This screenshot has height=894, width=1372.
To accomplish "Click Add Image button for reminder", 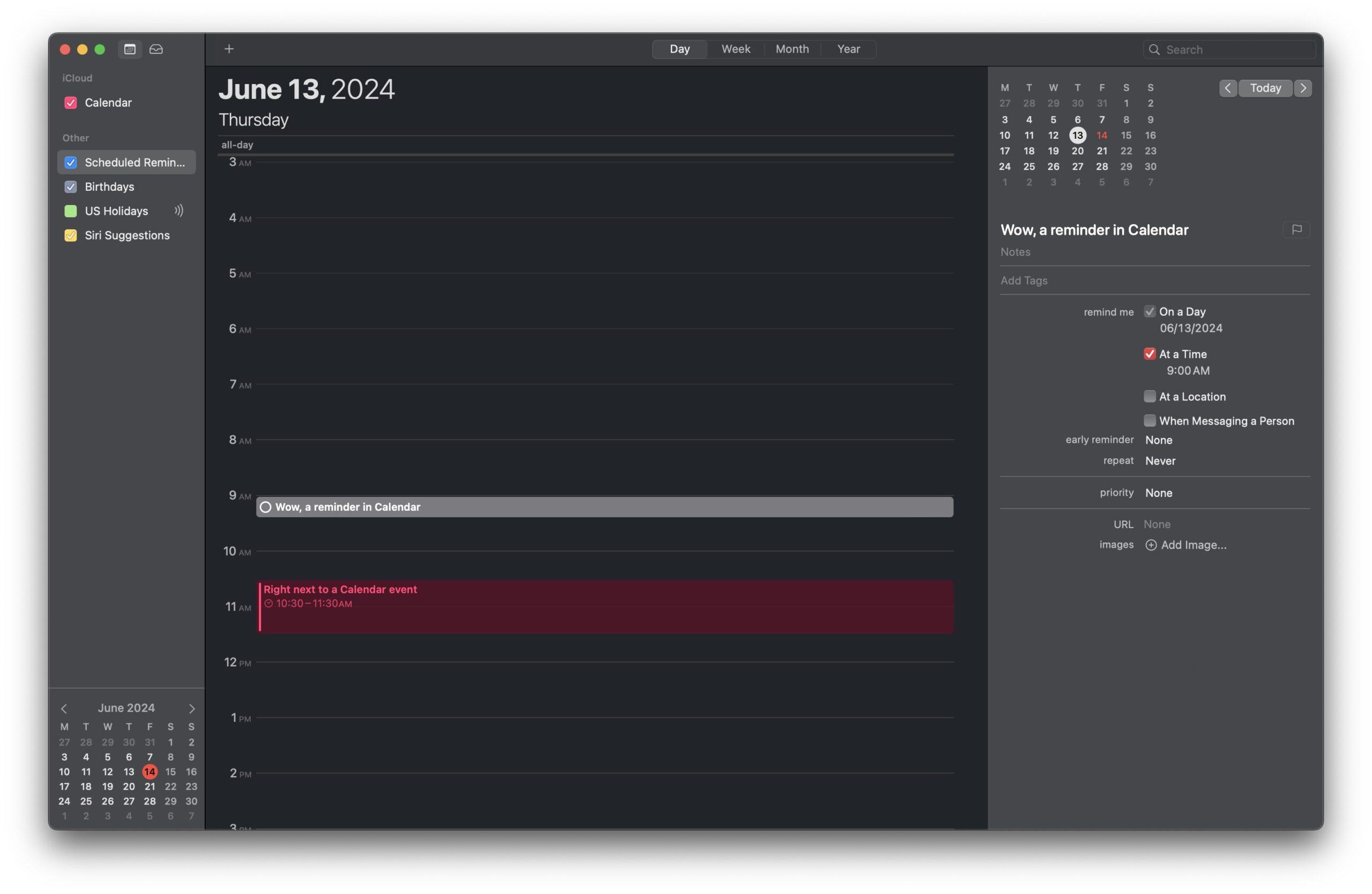I will click(1185, 544).
